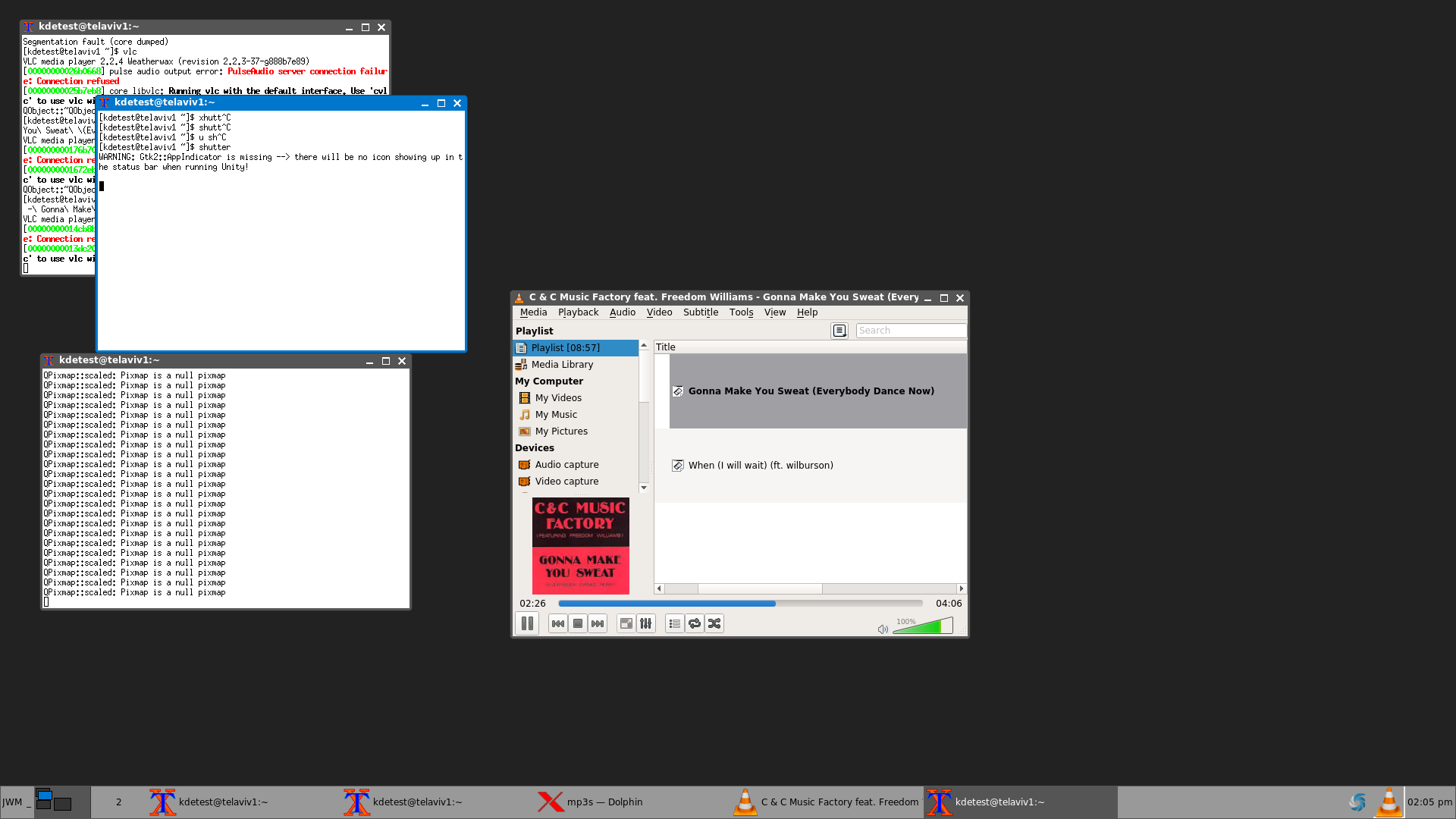Open My Pictures in VLC sidebar
The height and width of the screenshot is (819, 1456).
tap(576, 431)
